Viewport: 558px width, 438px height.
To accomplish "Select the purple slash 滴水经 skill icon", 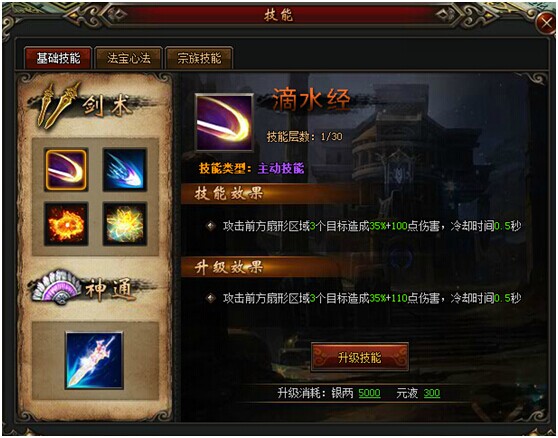I will 66,170.
